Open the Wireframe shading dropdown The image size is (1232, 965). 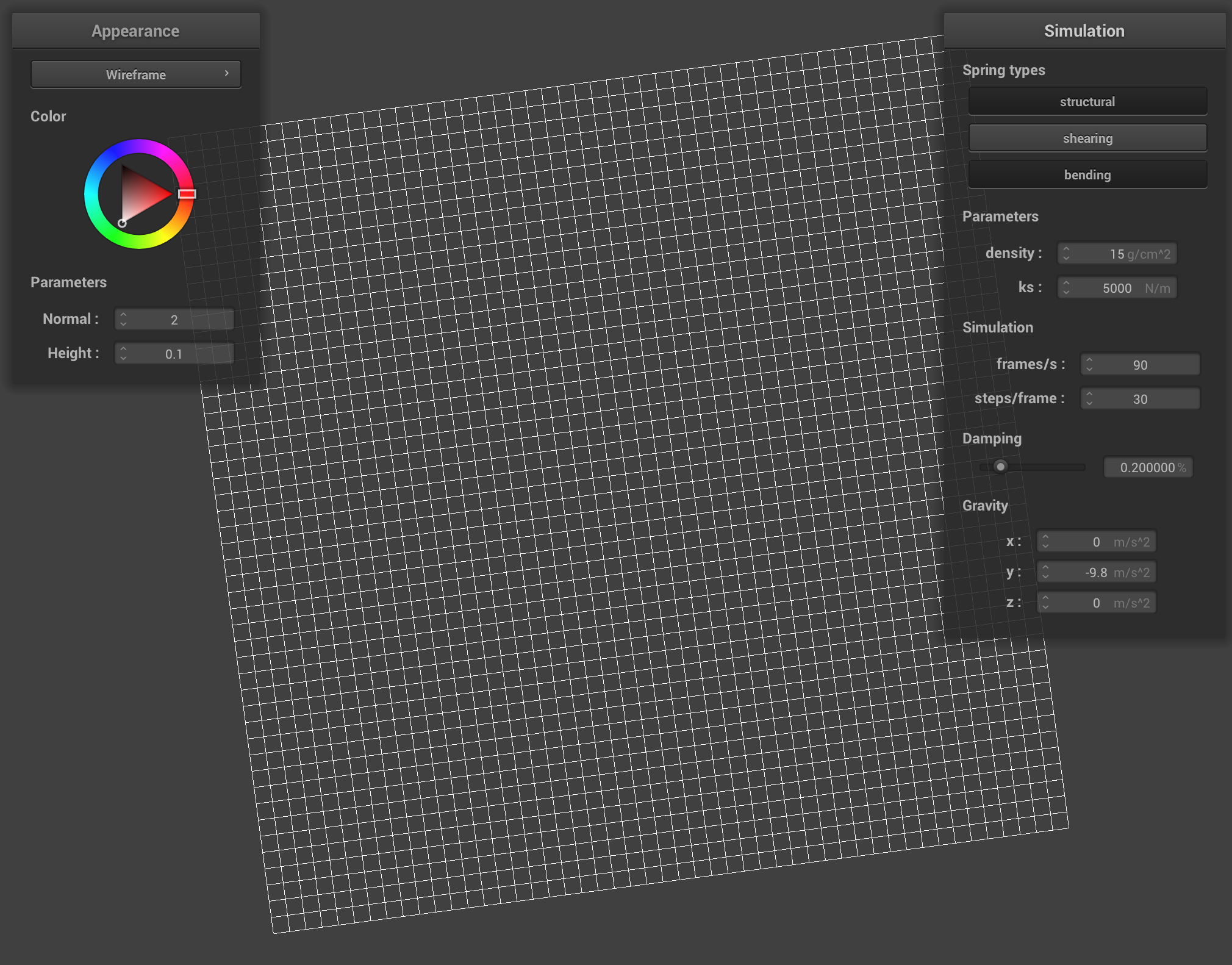click(x=136, y=74)
